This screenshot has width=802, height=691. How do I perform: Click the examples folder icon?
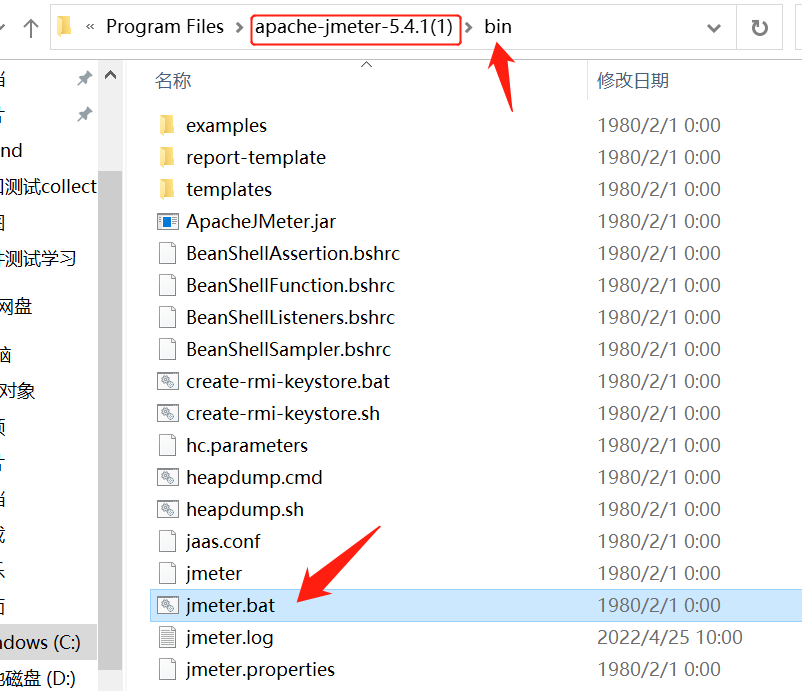pos(167,125)
